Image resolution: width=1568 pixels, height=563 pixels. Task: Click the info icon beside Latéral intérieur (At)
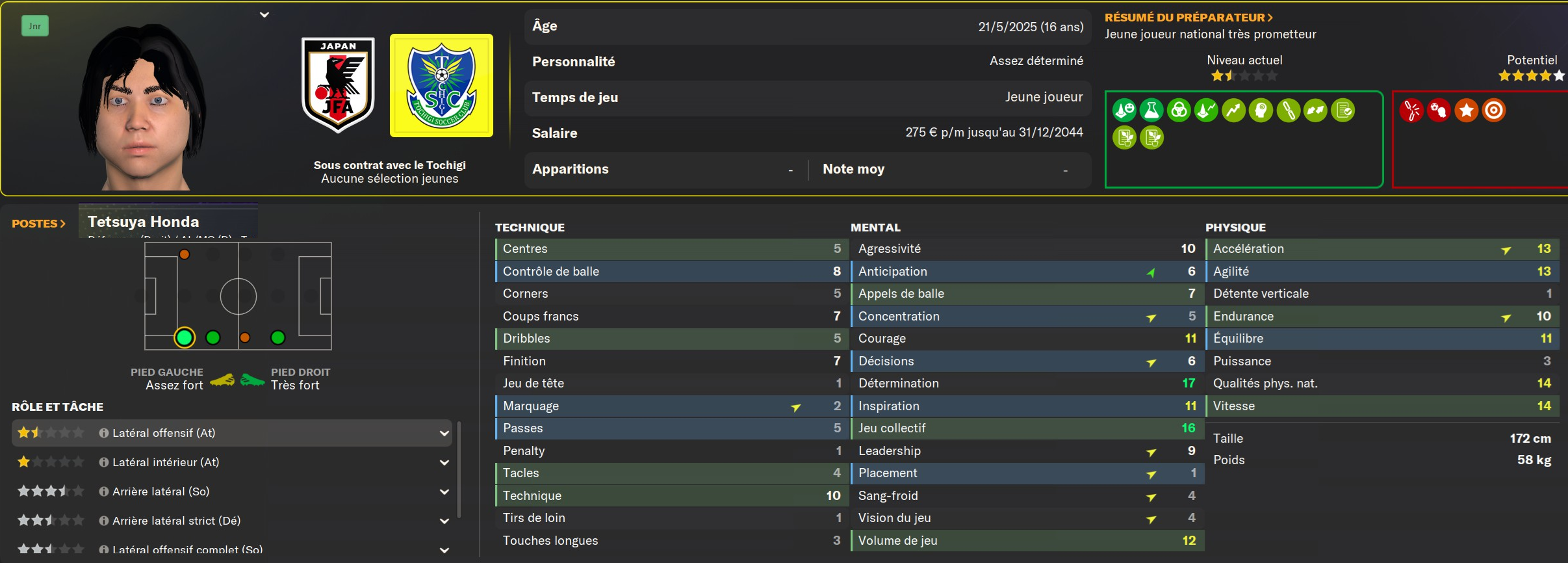point(103,462)
